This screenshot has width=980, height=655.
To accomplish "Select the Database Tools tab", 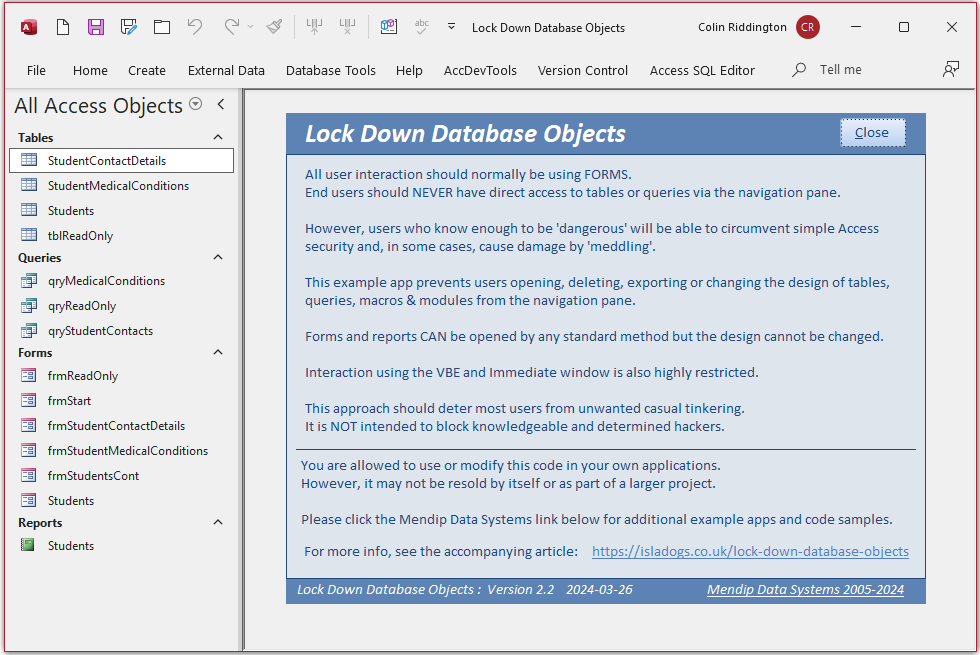I will 331,70.
